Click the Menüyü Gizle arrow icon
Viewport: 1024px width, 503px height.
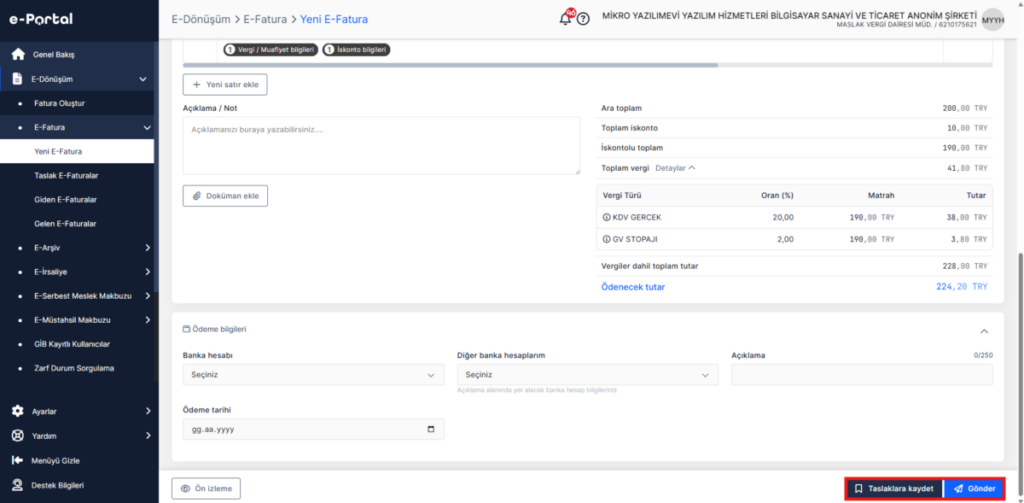click(x=18, y=461)
